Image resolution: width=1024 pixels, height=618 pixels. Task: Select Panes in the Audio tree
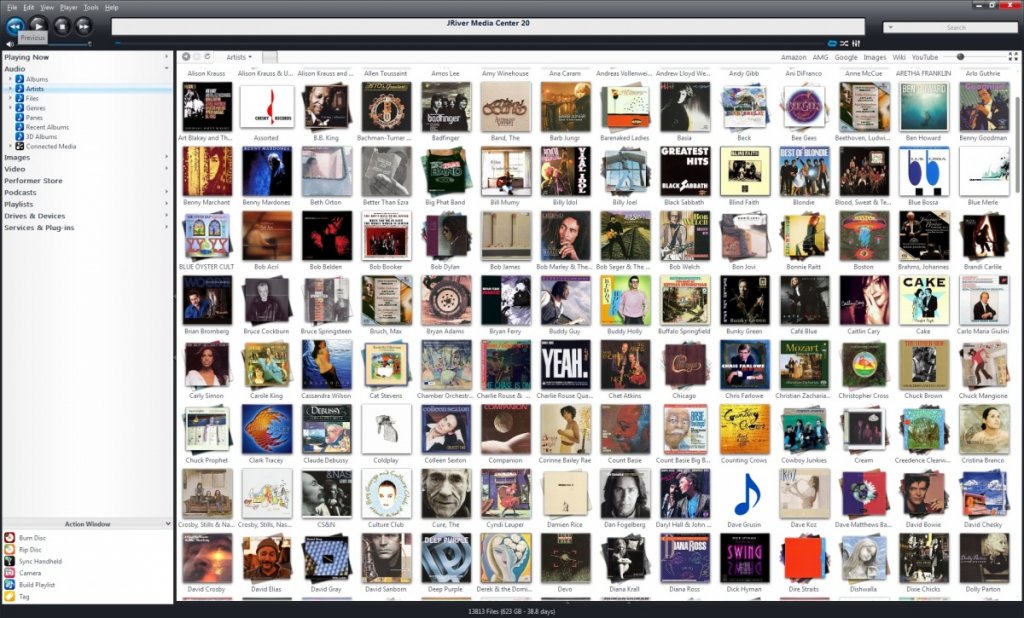[x=34, y=118]
